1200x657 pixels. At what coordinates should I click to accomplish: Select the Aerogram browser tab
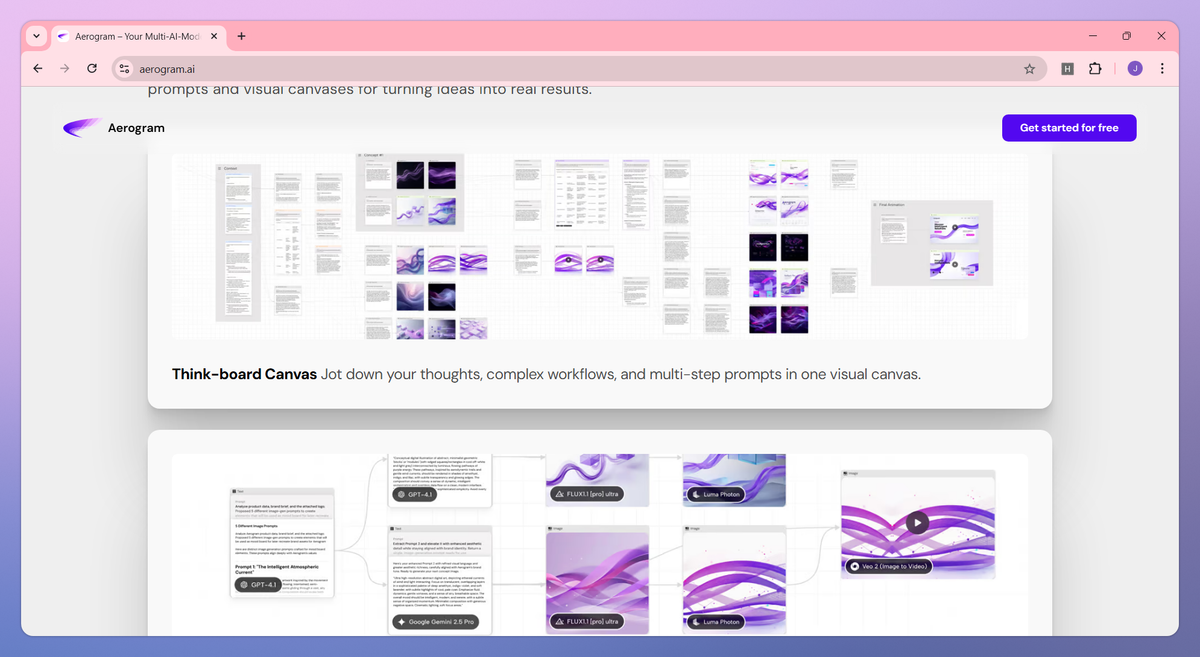click(x=136, y=36)
